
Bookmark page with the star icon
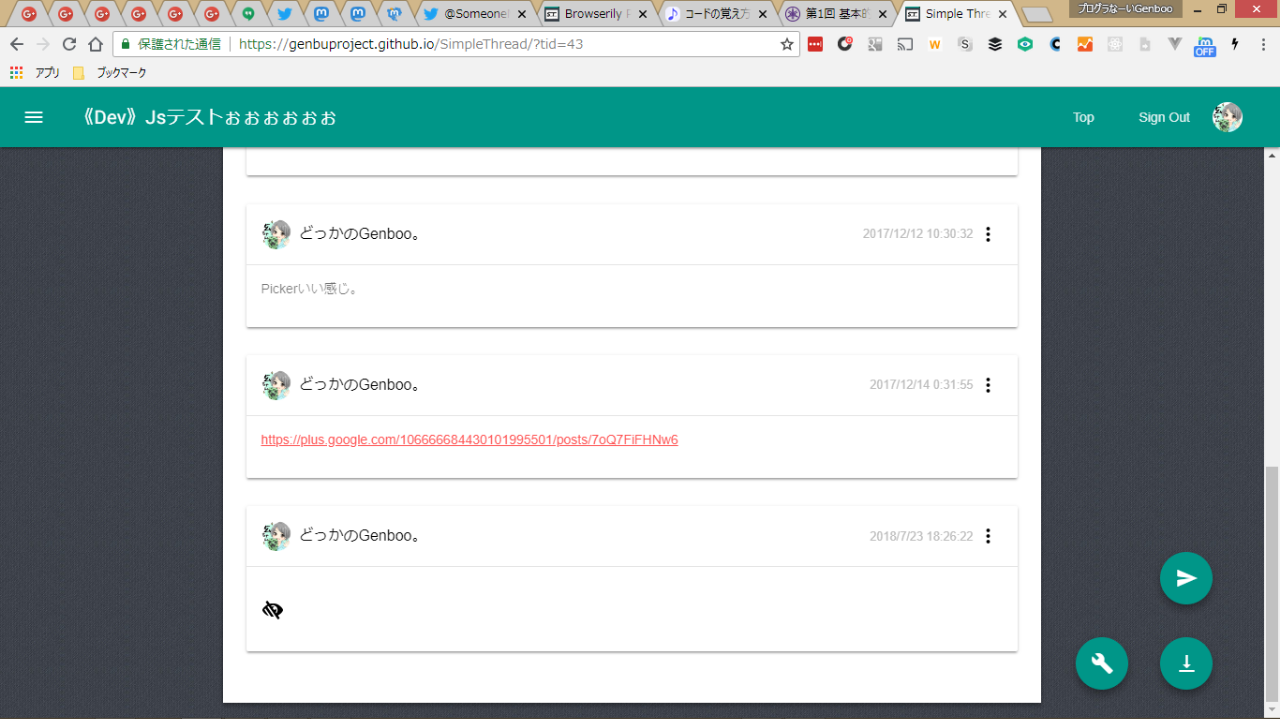tap(786, 44)
